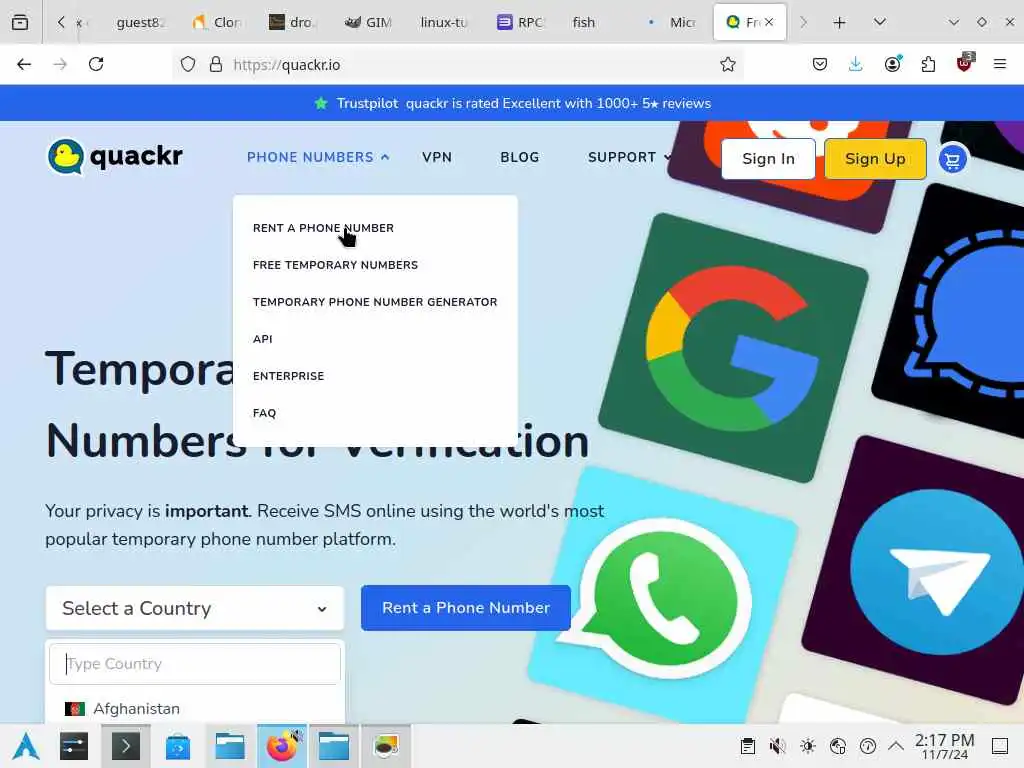This screenshot has width=1024, height=768.
Task: Click the browser Back arrow button
Action: 24,64
